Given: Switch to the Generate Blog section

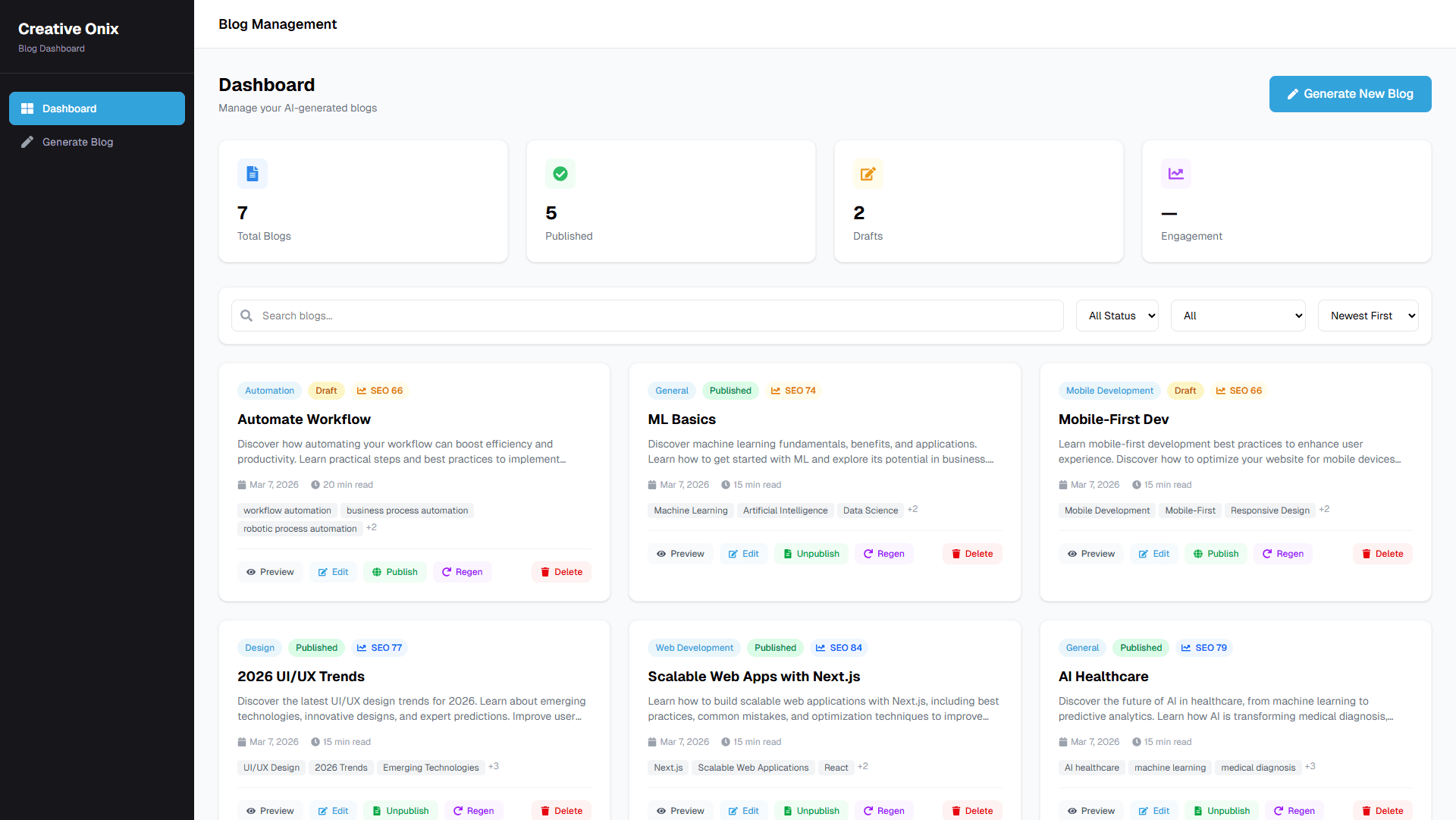Looking at the screenshot, I should point(78,142).
